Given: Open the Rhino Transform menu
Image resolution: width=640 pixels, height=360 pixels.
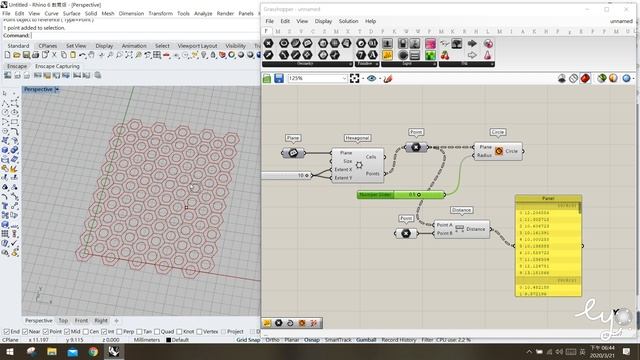Looking at the screenshot, I should tap(160, 13).
